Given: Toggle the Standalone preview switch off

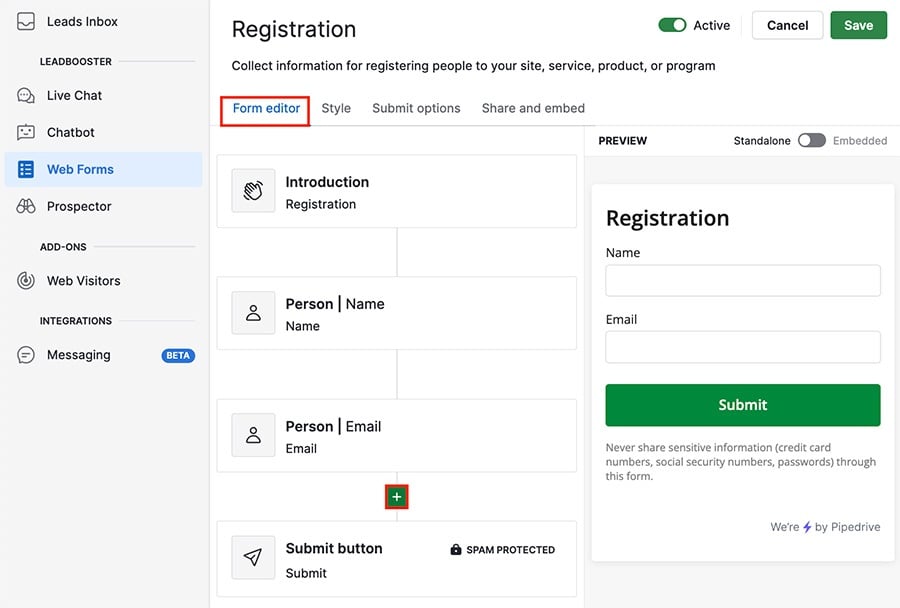Looking at the screenshot, I should click(x=810, y=141).
